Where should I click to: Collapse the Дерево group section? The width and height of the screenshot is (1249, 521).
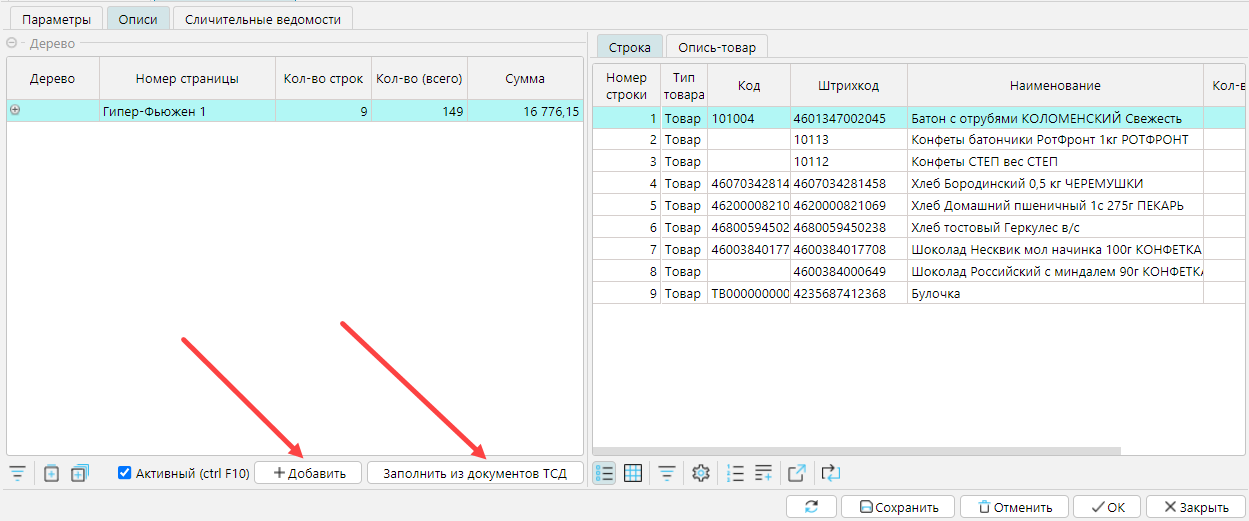click(13, 44)
